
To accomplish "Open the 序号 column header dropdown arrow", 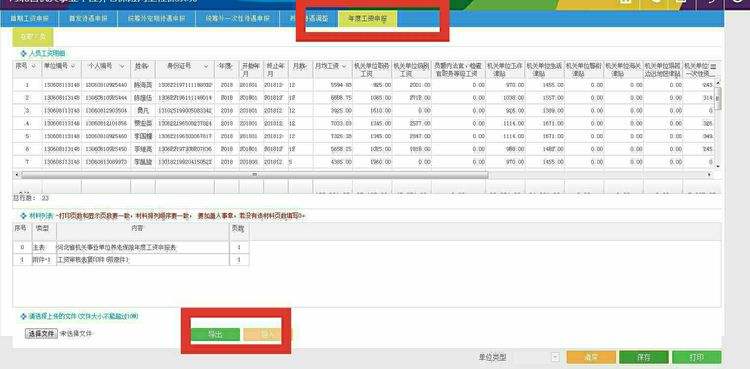I will click(x=33, y=66).
